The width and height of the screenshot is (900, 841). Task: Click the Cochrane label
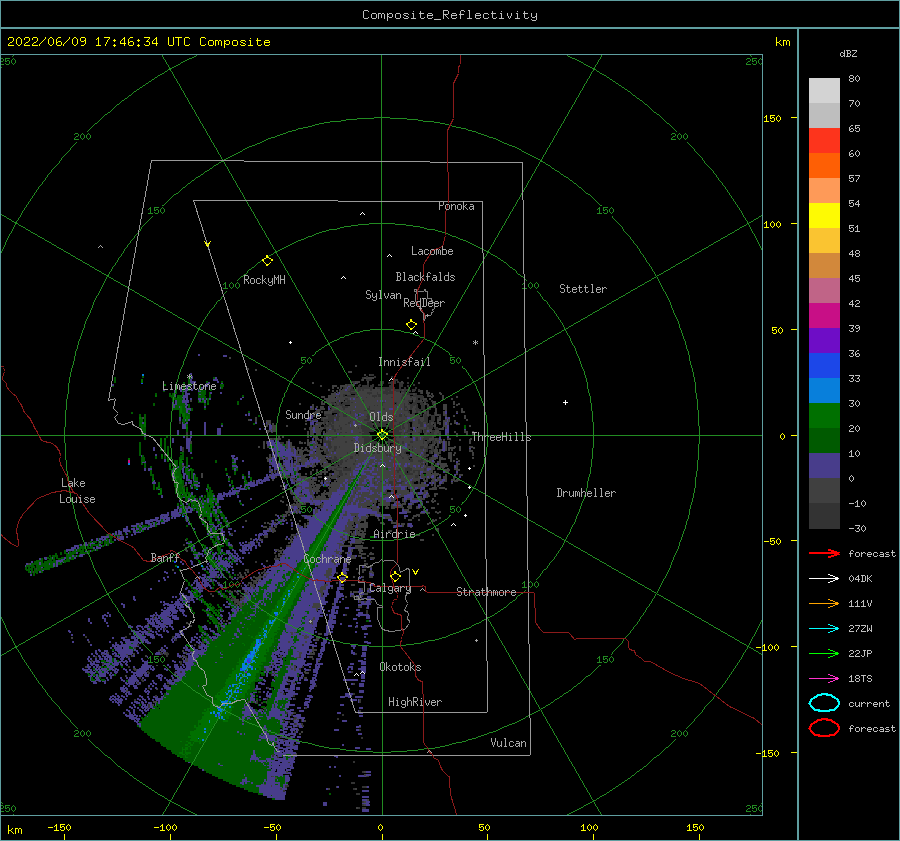point(327,559)
